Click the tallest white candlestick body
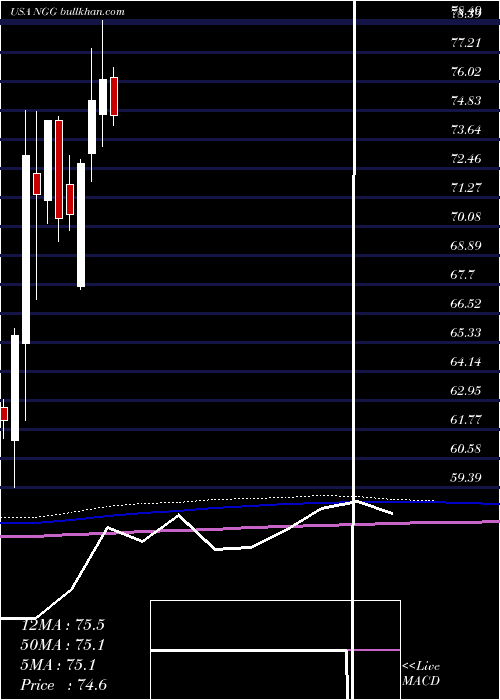500x700 pixels. tap(26, 249)
